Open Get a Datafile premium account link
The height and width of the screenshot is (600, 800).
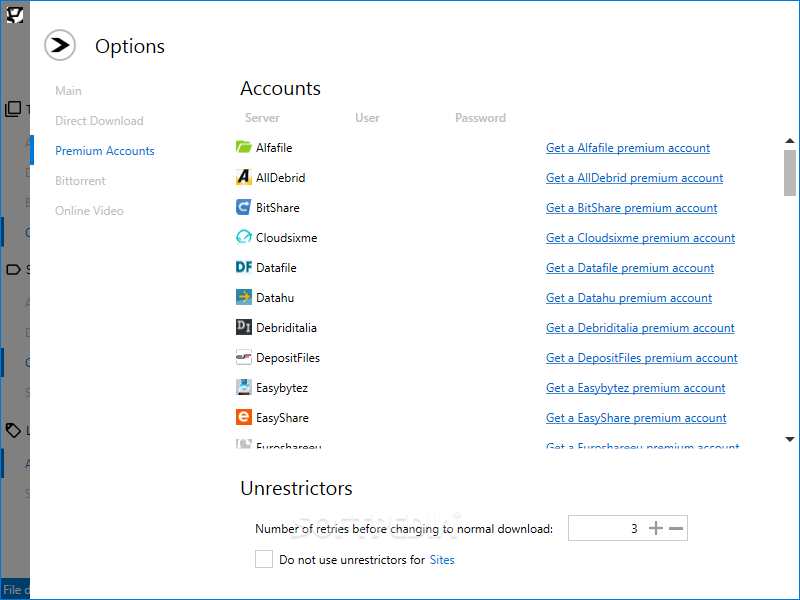click(x=630, y=268)
